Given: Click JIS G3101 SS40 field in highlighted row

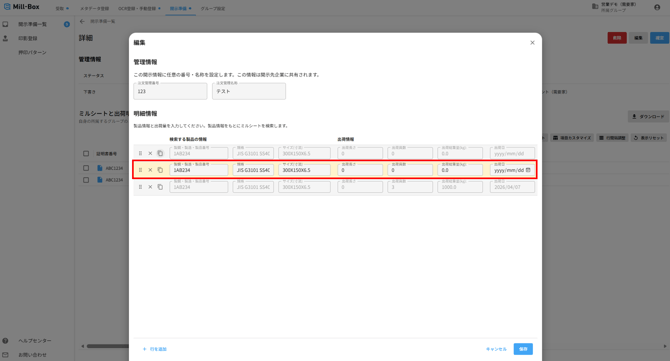Looking at the screenshot, I should click(x=253, y=170).
